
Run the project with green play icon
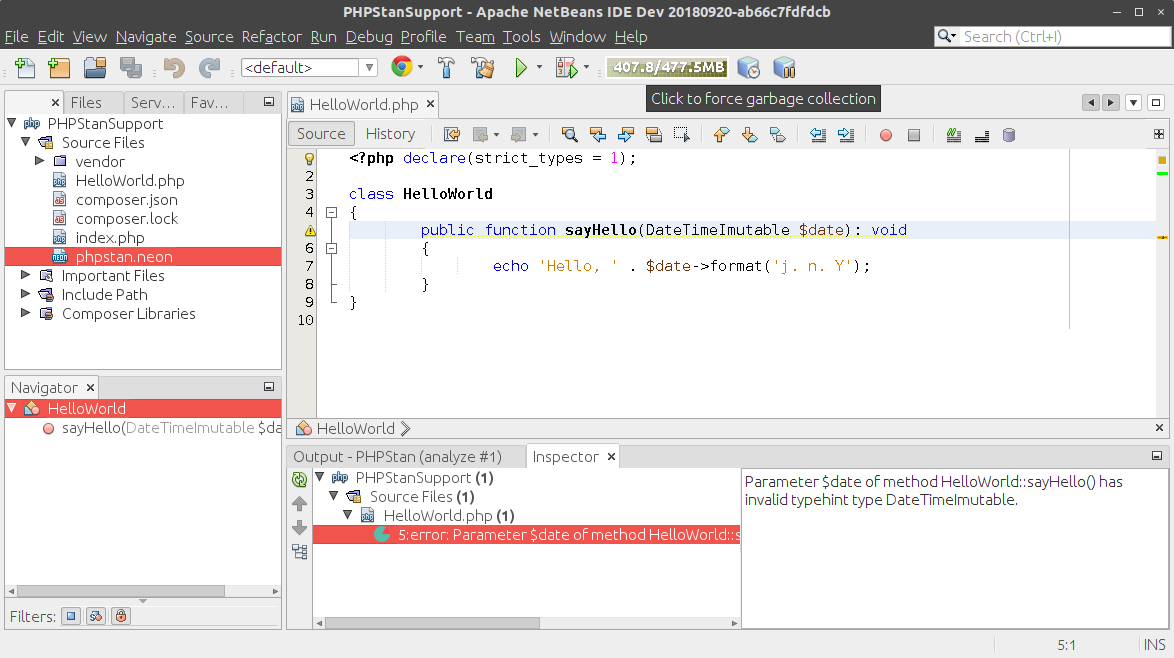(x=520, y=68)
